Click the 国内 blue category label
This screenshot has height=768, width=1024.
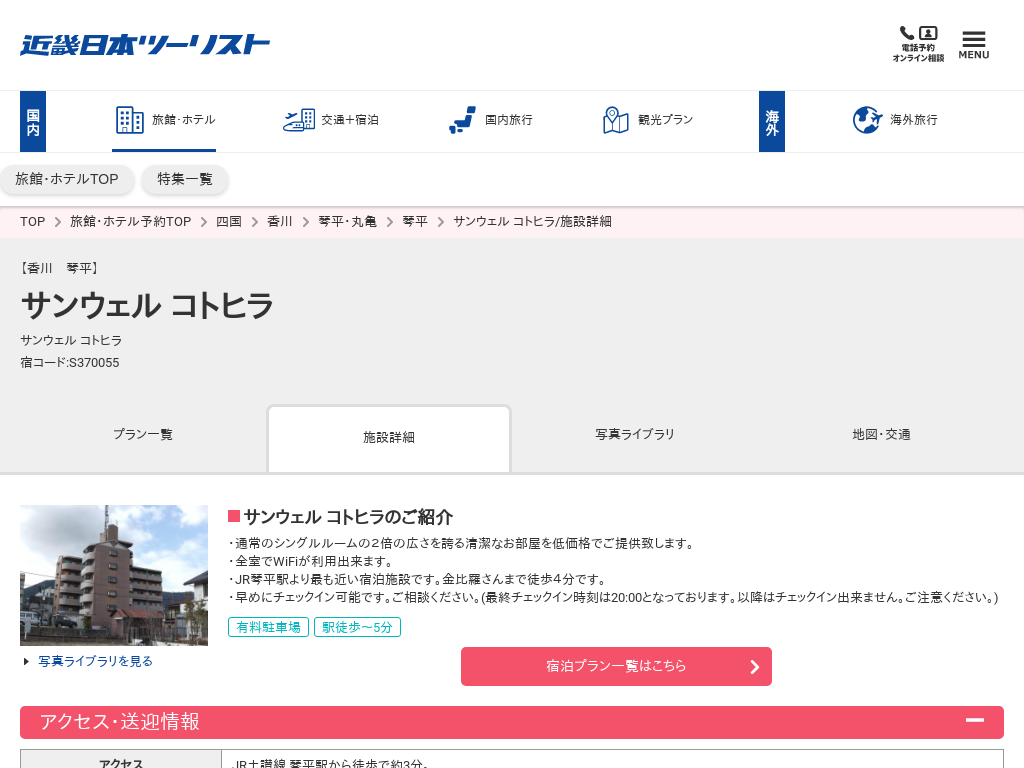coord(33,121)
